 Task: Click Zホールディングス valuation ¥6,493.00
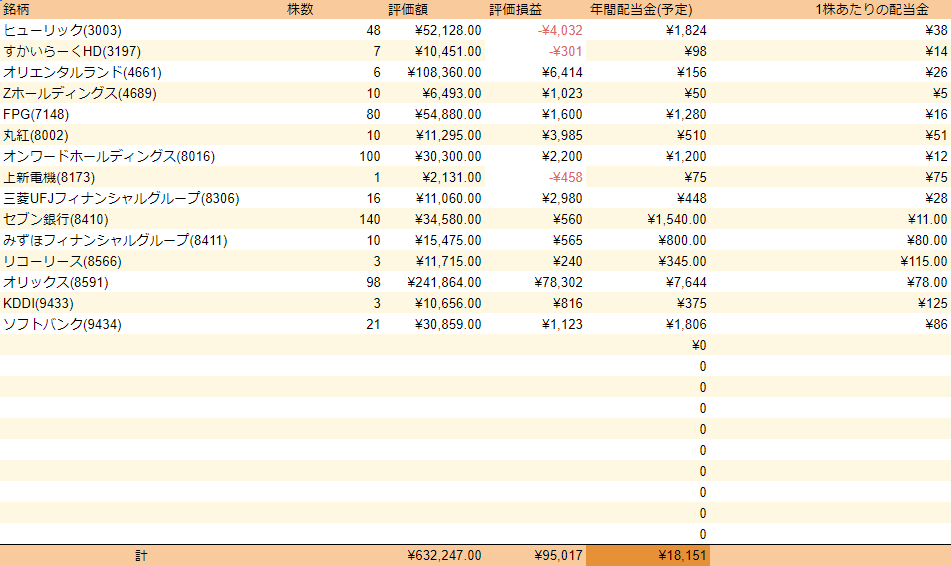451,93
